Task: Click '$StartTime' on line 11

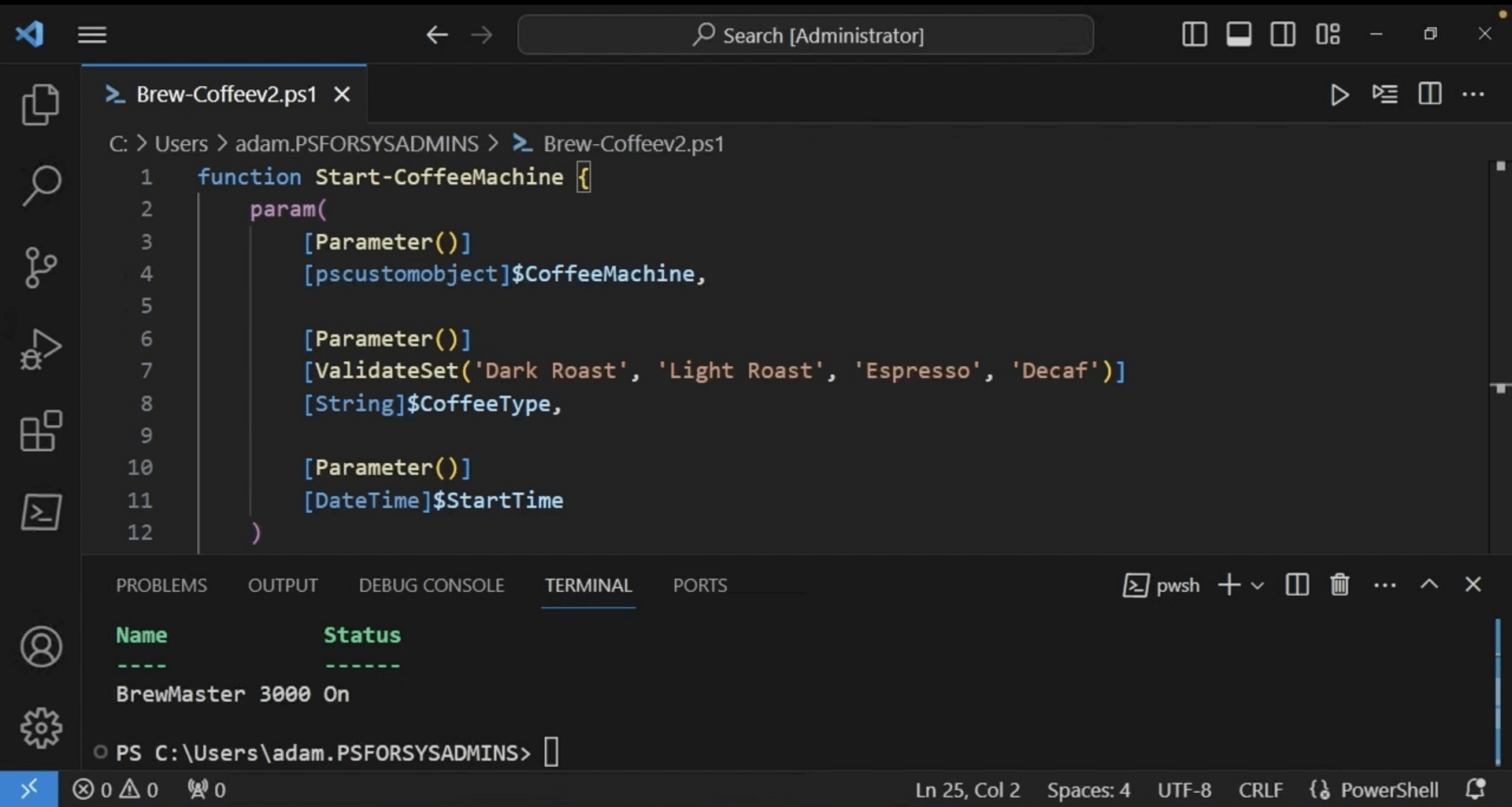Action: coord(498,501)
